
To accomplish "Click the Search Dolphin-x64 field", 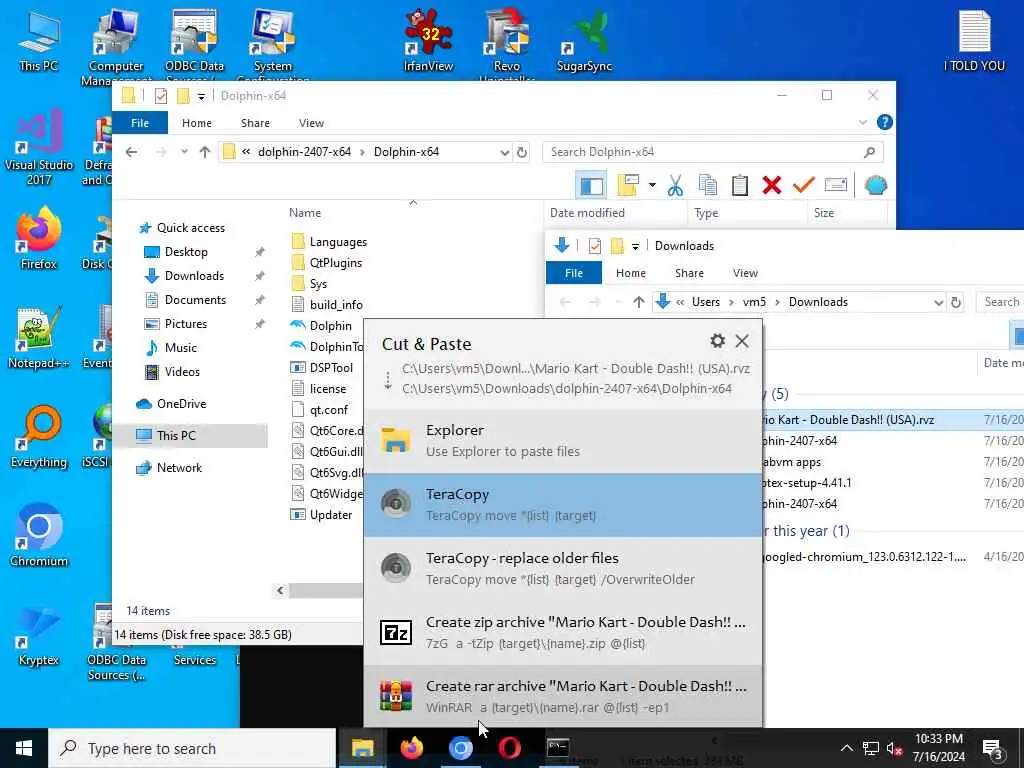I will click(x=712, y=152).
